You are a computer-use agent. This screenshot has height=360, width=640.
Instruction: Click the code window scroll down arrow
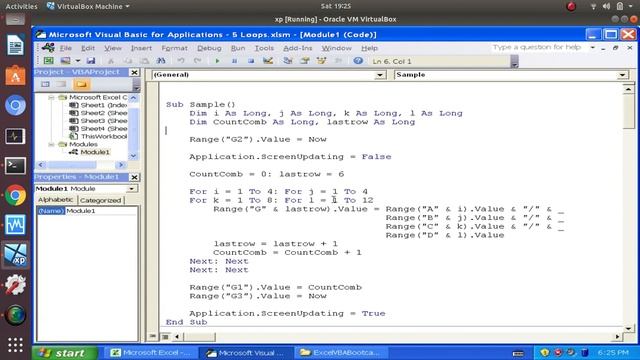coord(628,328)
